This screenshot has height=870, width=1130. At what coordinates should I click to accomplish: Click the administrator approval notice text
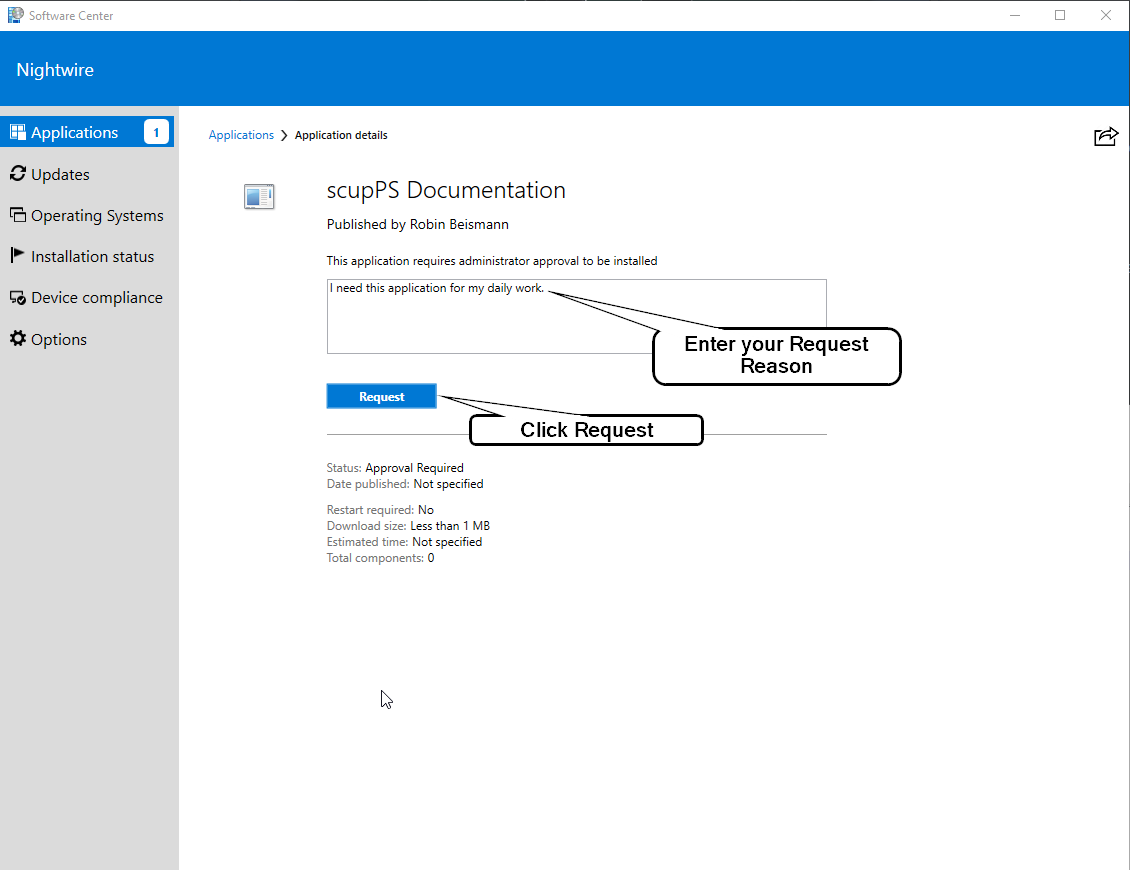(491, 261)
